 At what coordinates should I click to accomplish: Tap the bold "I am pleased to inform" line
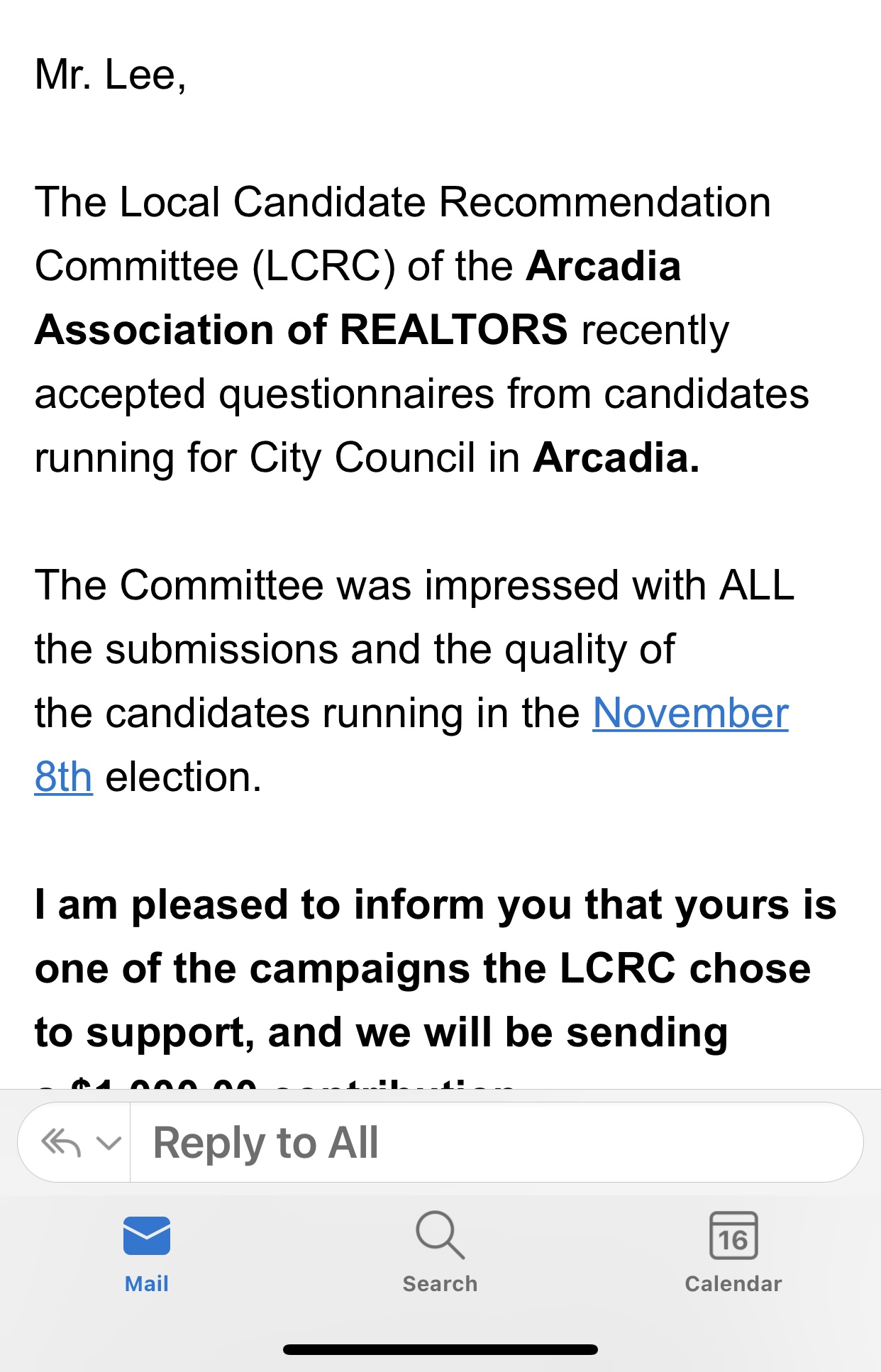(x=435, y=904)
